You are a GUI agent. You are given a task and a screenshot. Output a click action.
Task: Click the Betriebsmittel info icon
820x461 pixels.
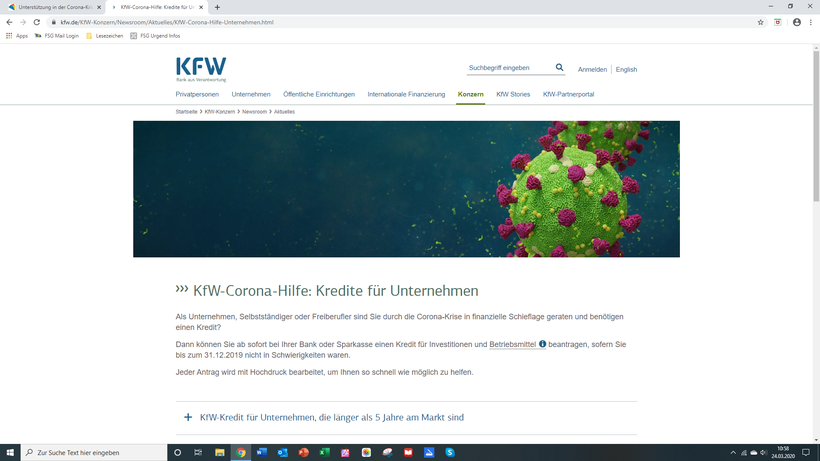point(542,344)
